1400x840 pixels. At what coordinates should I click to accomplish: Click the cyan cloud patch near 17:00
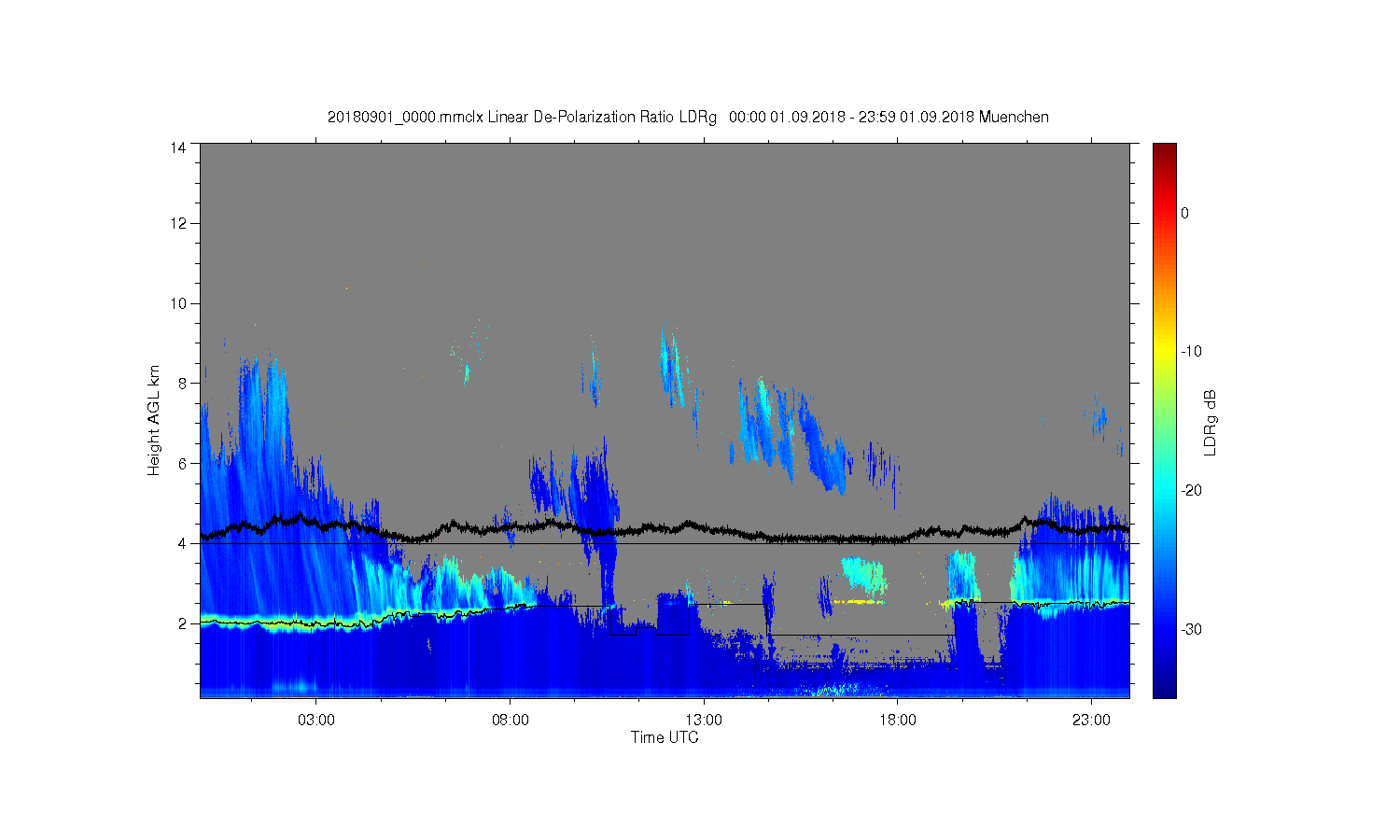coord(862,574)
